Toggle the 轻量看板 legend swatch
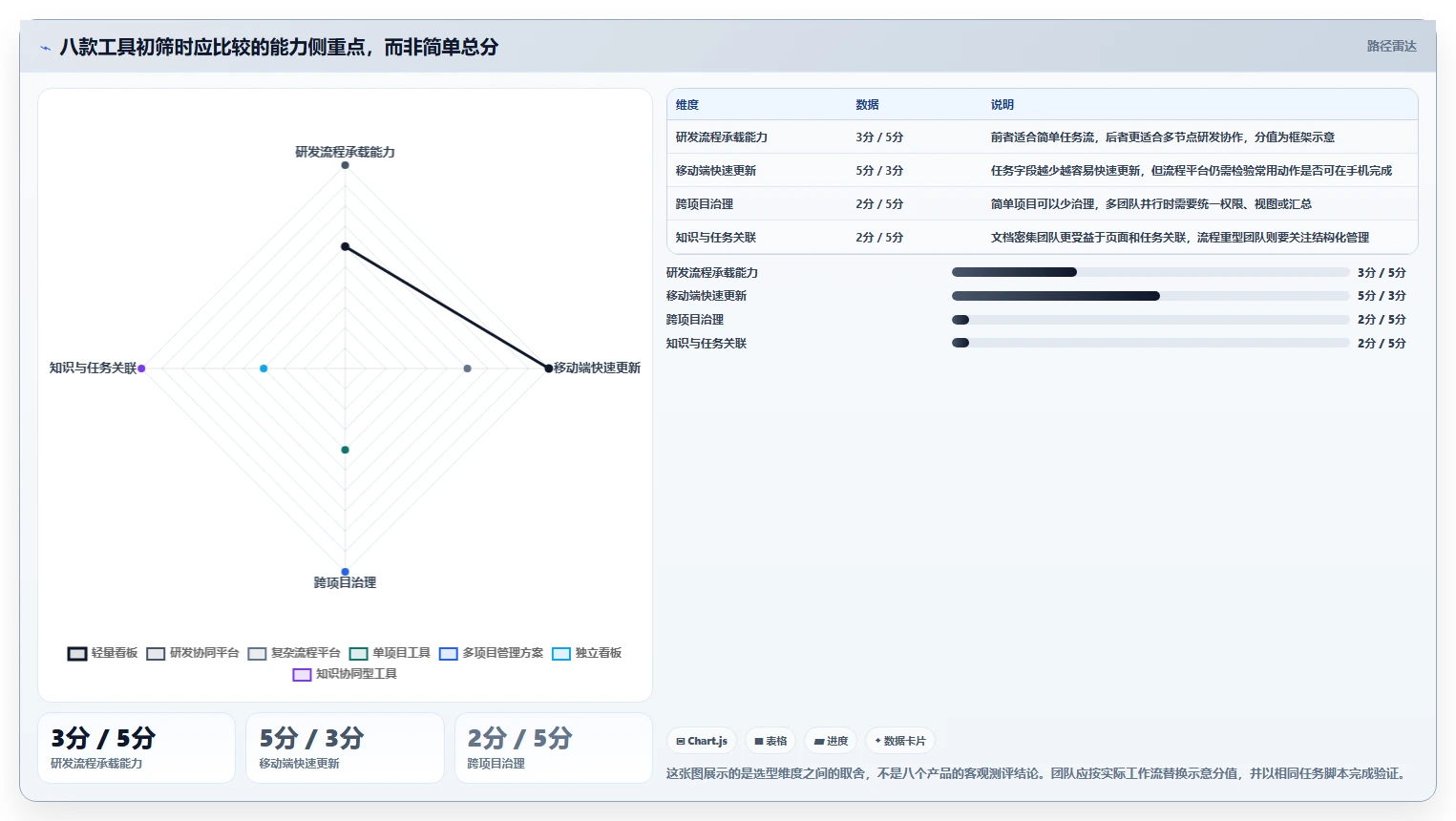This screenshot has height=821, width=1456. pos(77,654)
